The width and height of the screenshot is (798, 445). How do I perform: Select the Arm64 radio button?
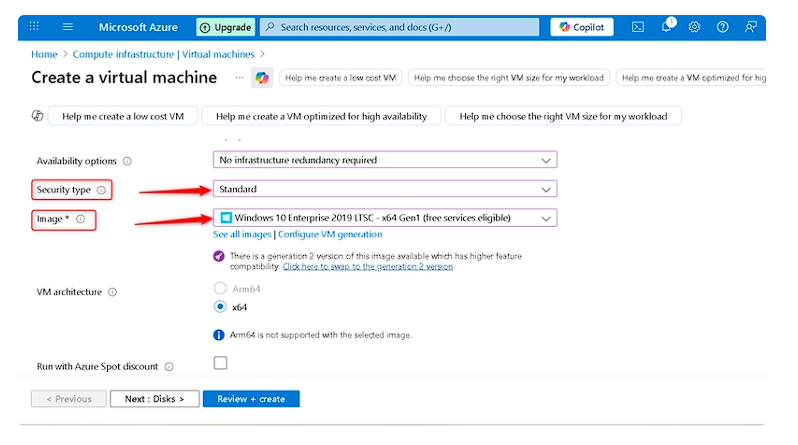click(220, 289)
